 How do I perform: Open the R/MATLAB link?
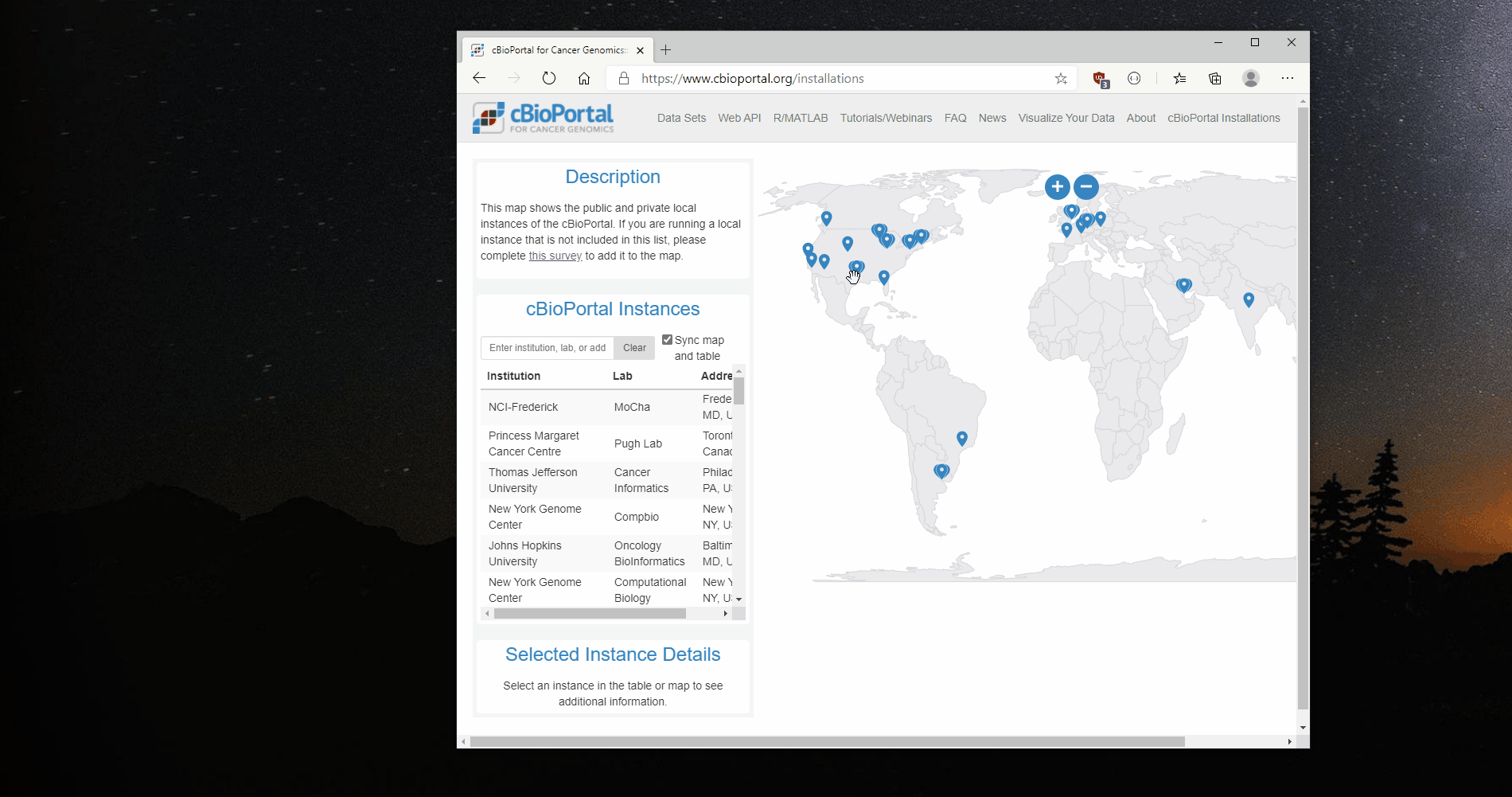801,118
